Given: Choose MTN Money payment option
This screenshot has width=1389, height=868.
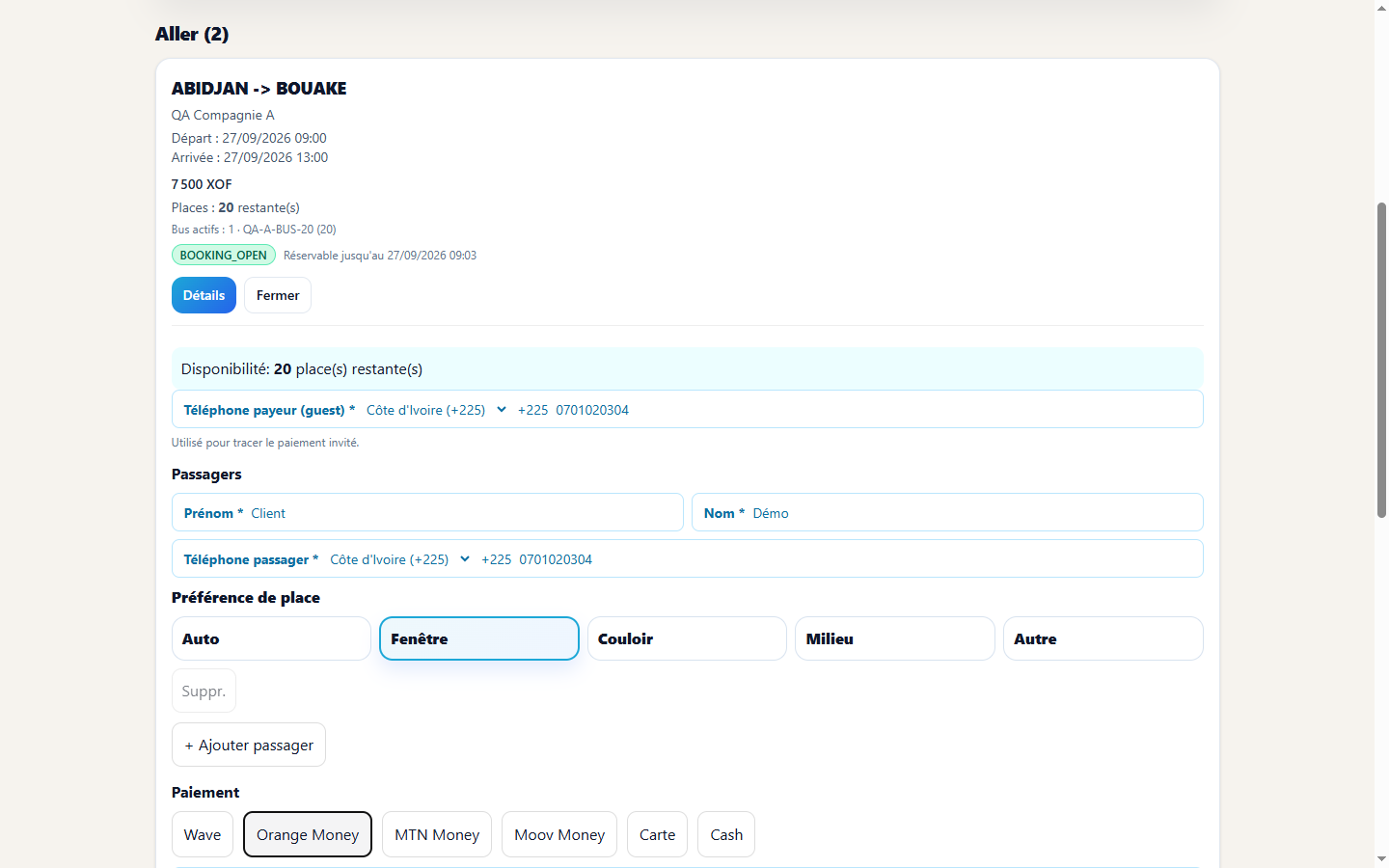Looking at the screenshot, I should (x=437, y=834).
